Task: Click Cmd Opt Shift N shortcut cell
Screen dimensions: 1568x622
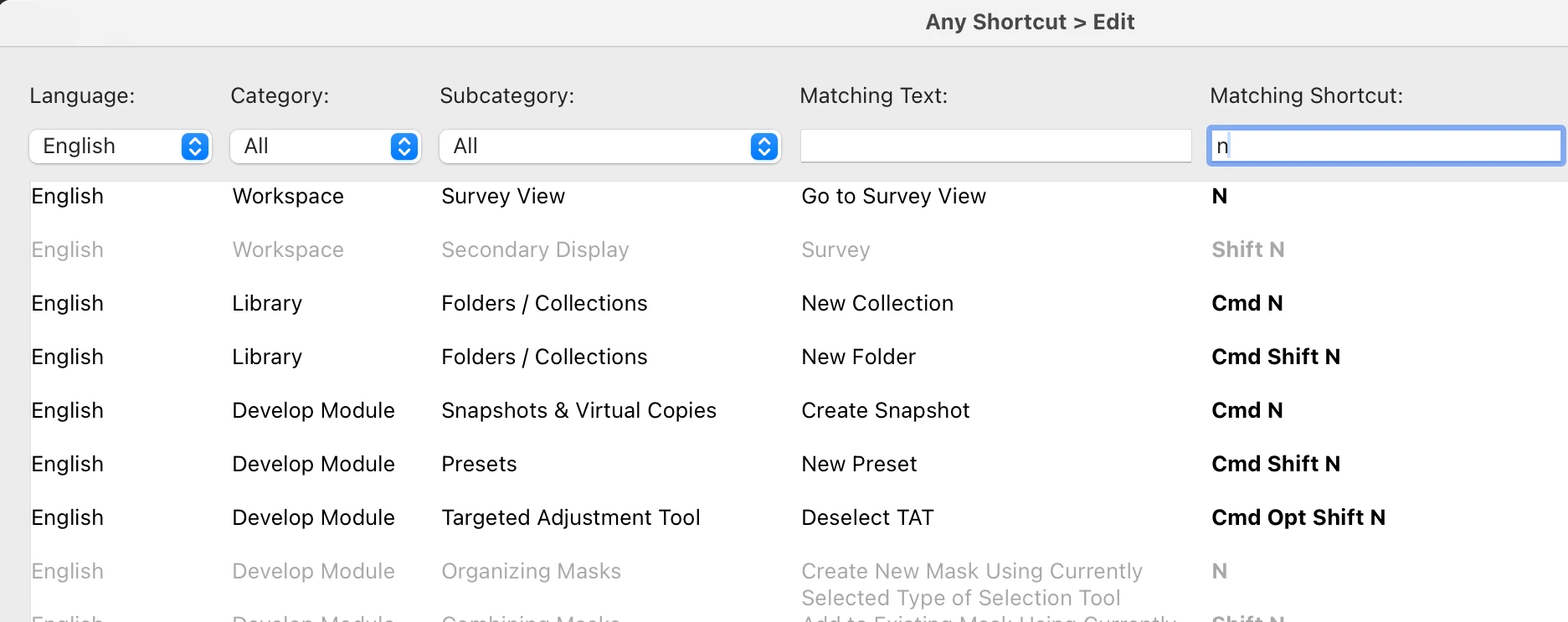Action: 1298,518
